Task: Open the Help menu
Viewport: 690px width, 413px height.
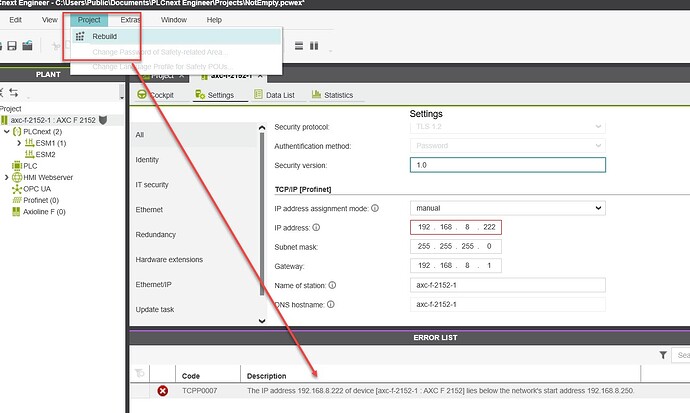Action: point(214,20)
